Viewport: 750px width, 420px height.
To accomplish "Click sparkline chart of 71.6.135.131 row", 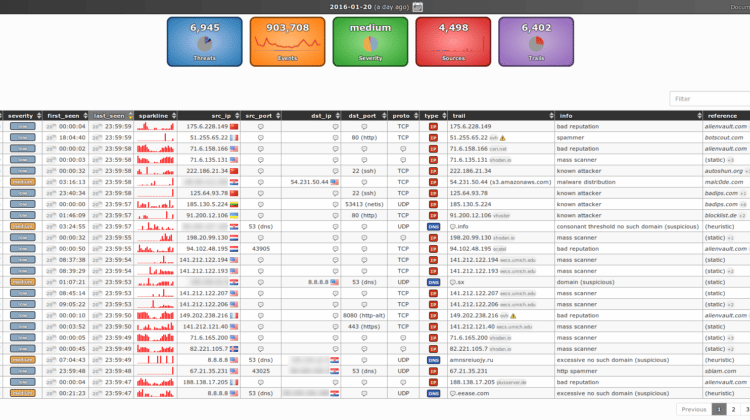I will coord(155,160).
